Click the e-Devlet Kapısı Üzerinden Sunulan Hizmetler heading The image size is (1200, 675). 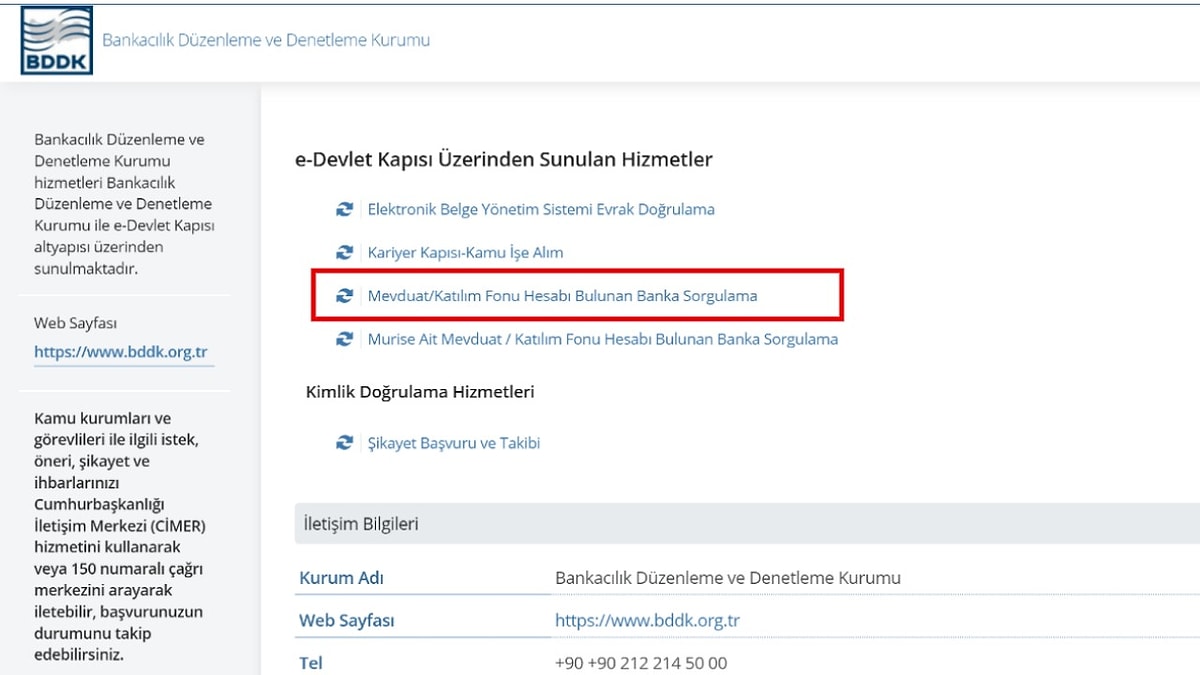pos(504,157)
